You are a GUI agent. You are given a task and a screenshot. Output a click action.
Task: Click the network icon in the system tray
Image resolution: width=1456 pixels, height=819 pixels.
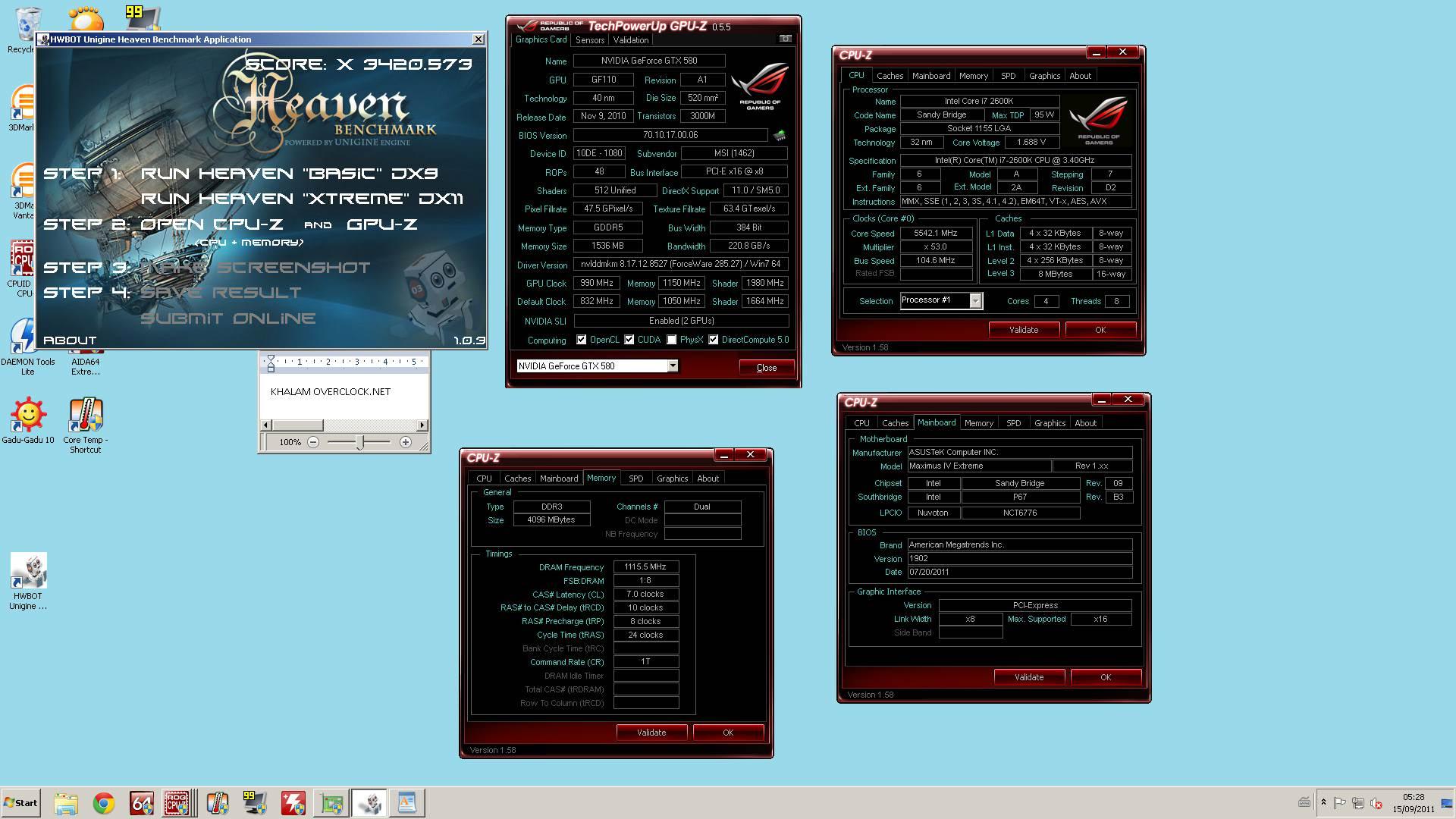coord(1358,803)
